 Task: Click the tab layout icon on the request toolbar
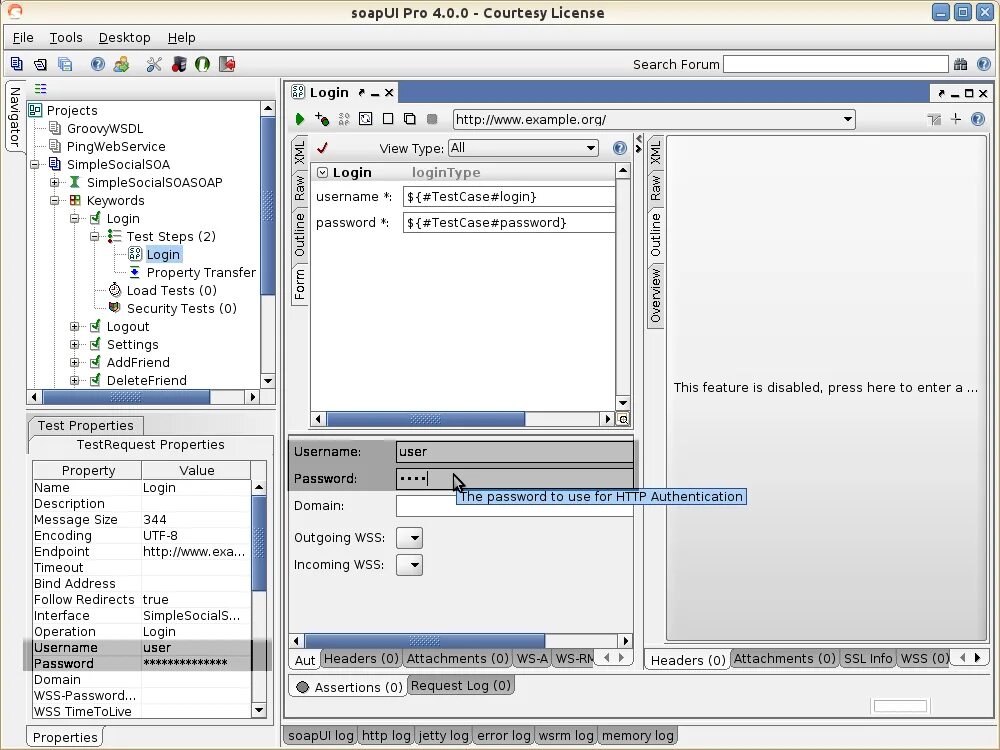pyautogui.click(x=934, y=119)
